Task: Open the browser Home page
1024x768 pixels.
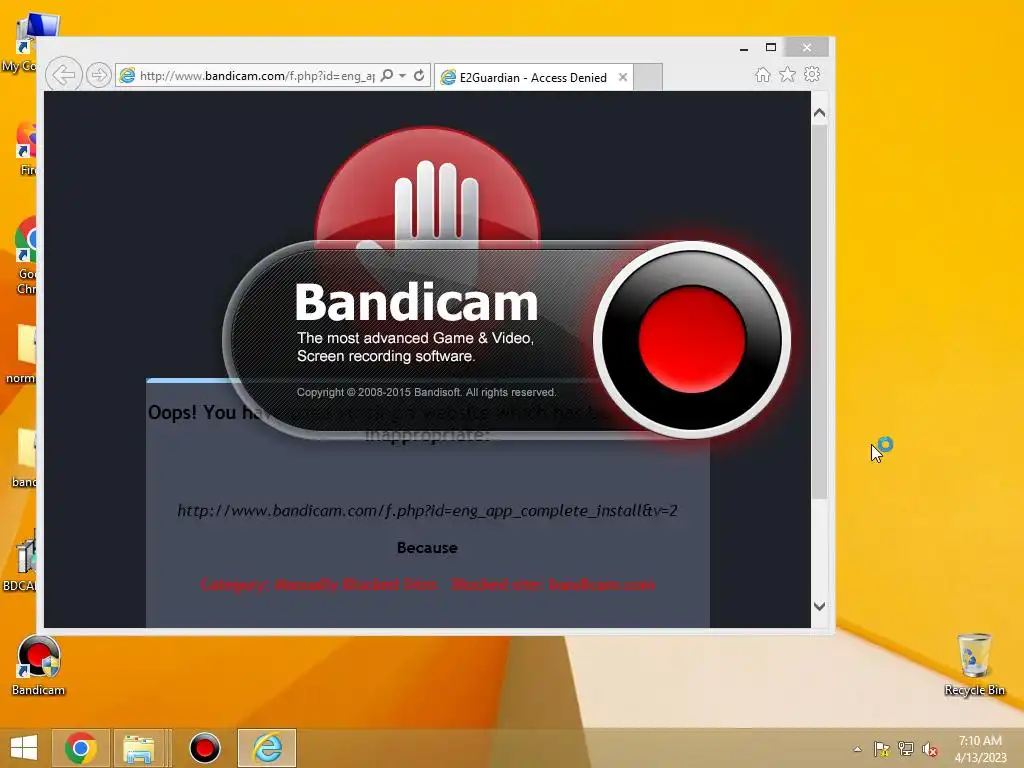Action: [762, 74]
